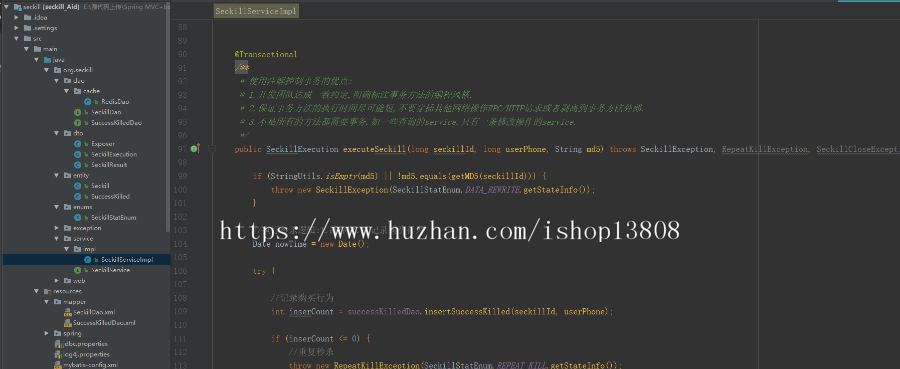This screenshot has width=900, height=369.
Task: Click the SeckillServiceImpl class icon in the tree
Action: (x=87, y=259)
